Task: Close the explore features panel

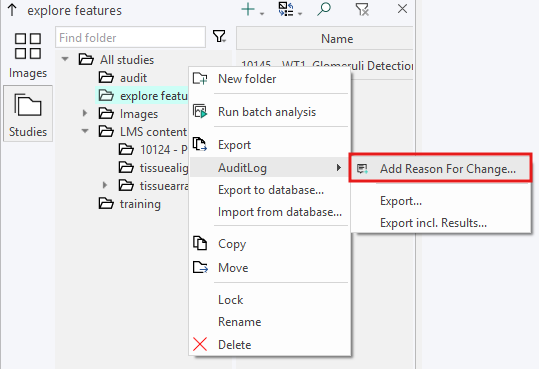Action: (x=402, y=9)
